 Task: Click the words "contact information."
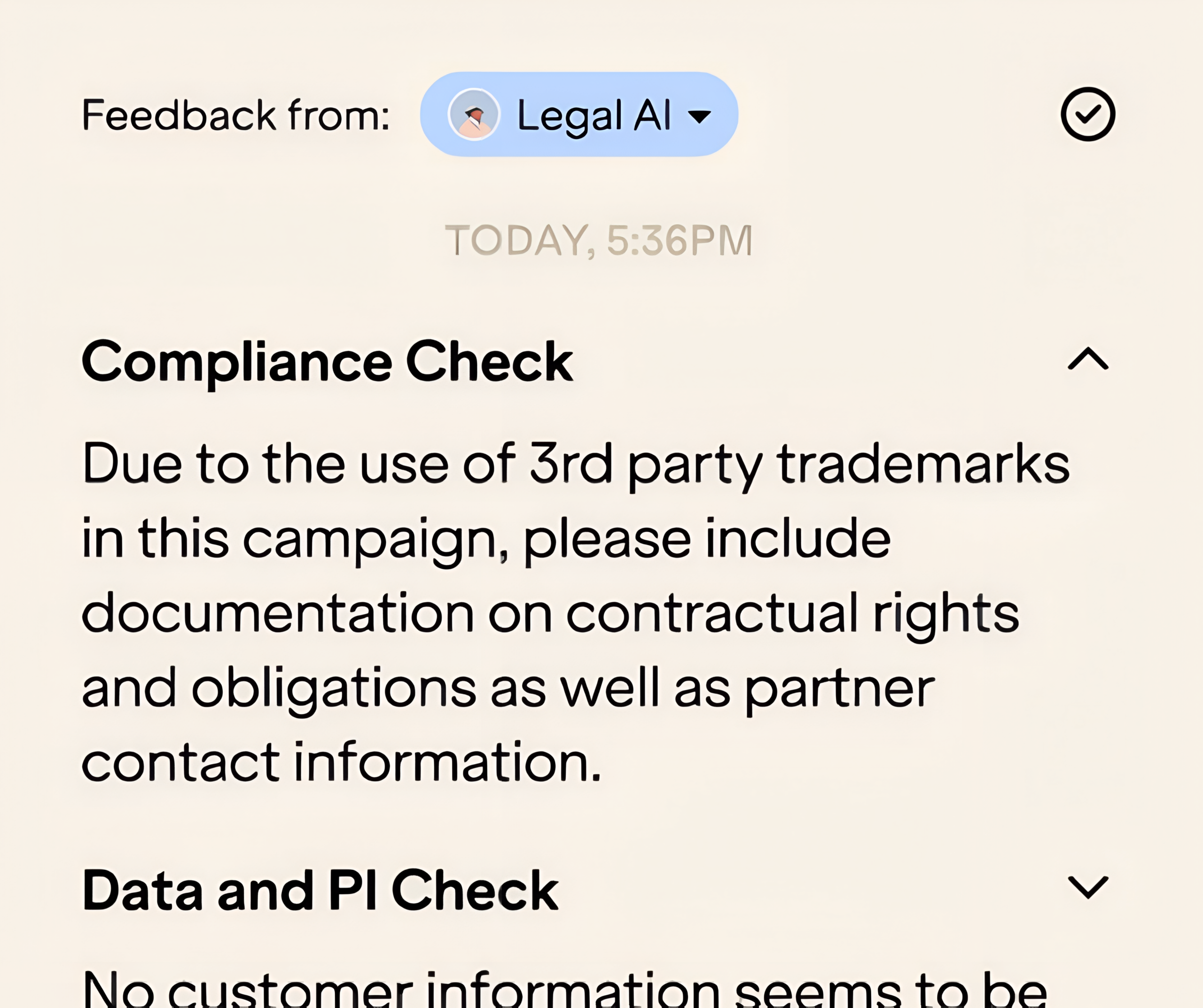(342, 762)
